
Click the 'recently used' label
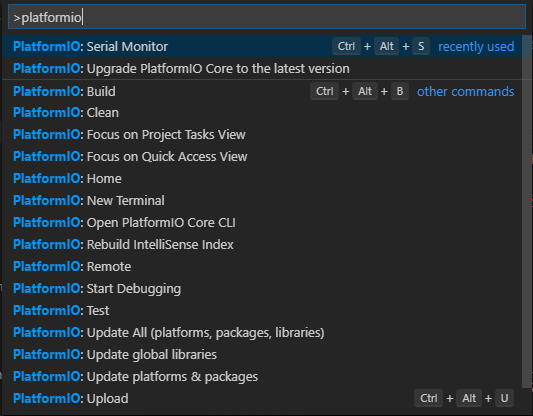click(x=476, y=47)
